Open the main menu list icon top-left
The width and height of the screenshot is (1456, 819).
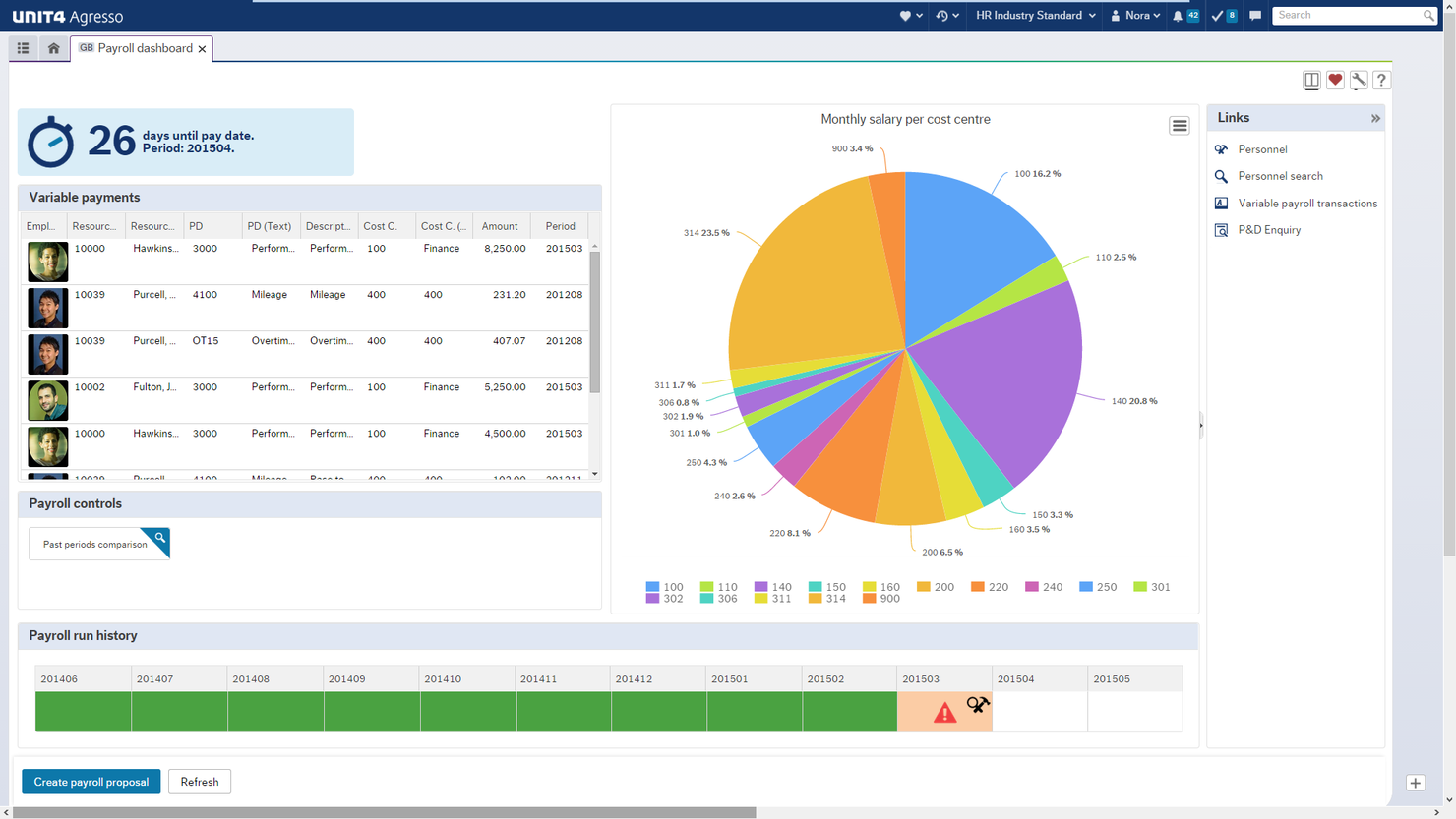[23, 47]
